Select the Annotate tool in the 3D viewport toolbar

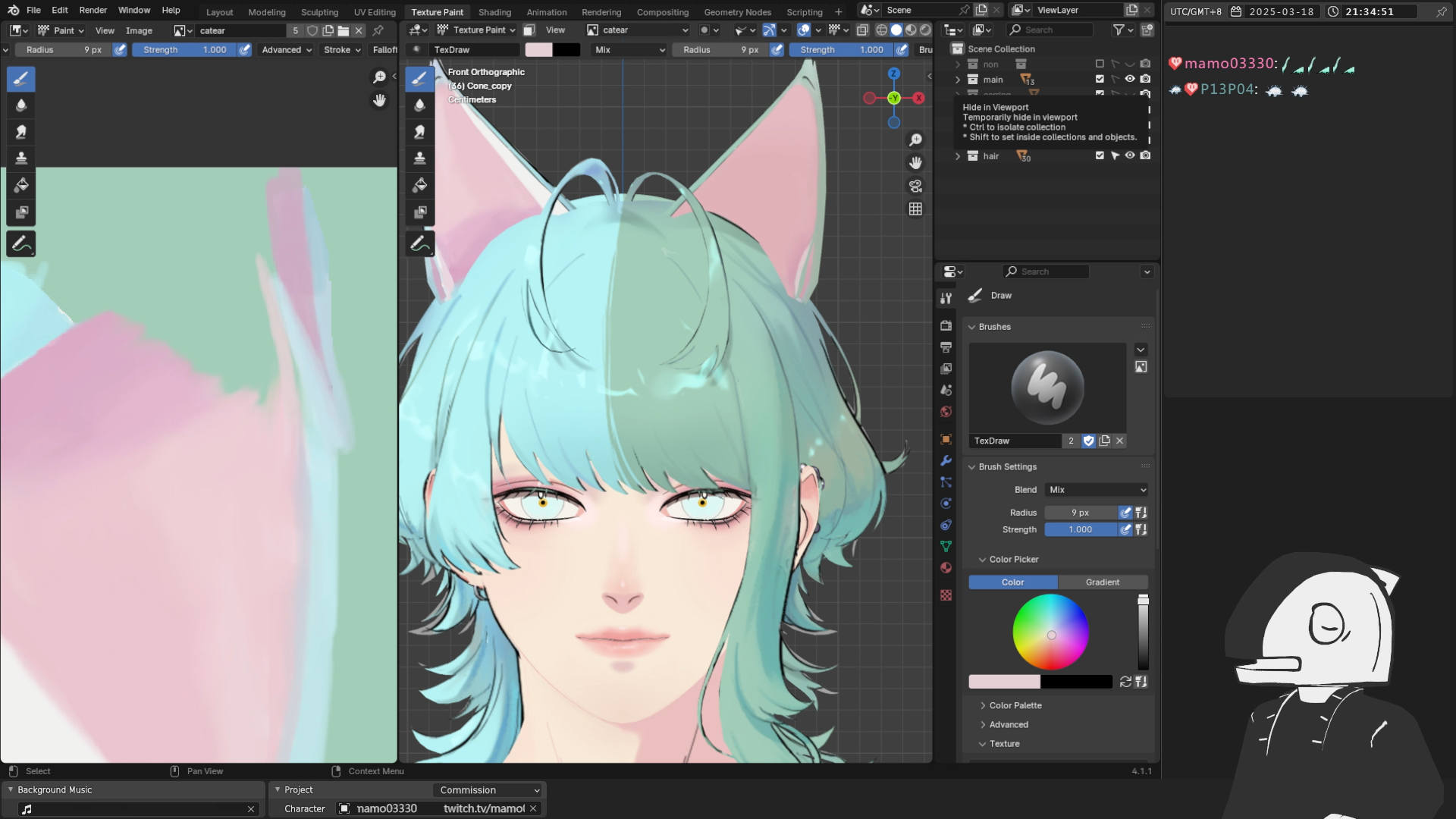419,244
